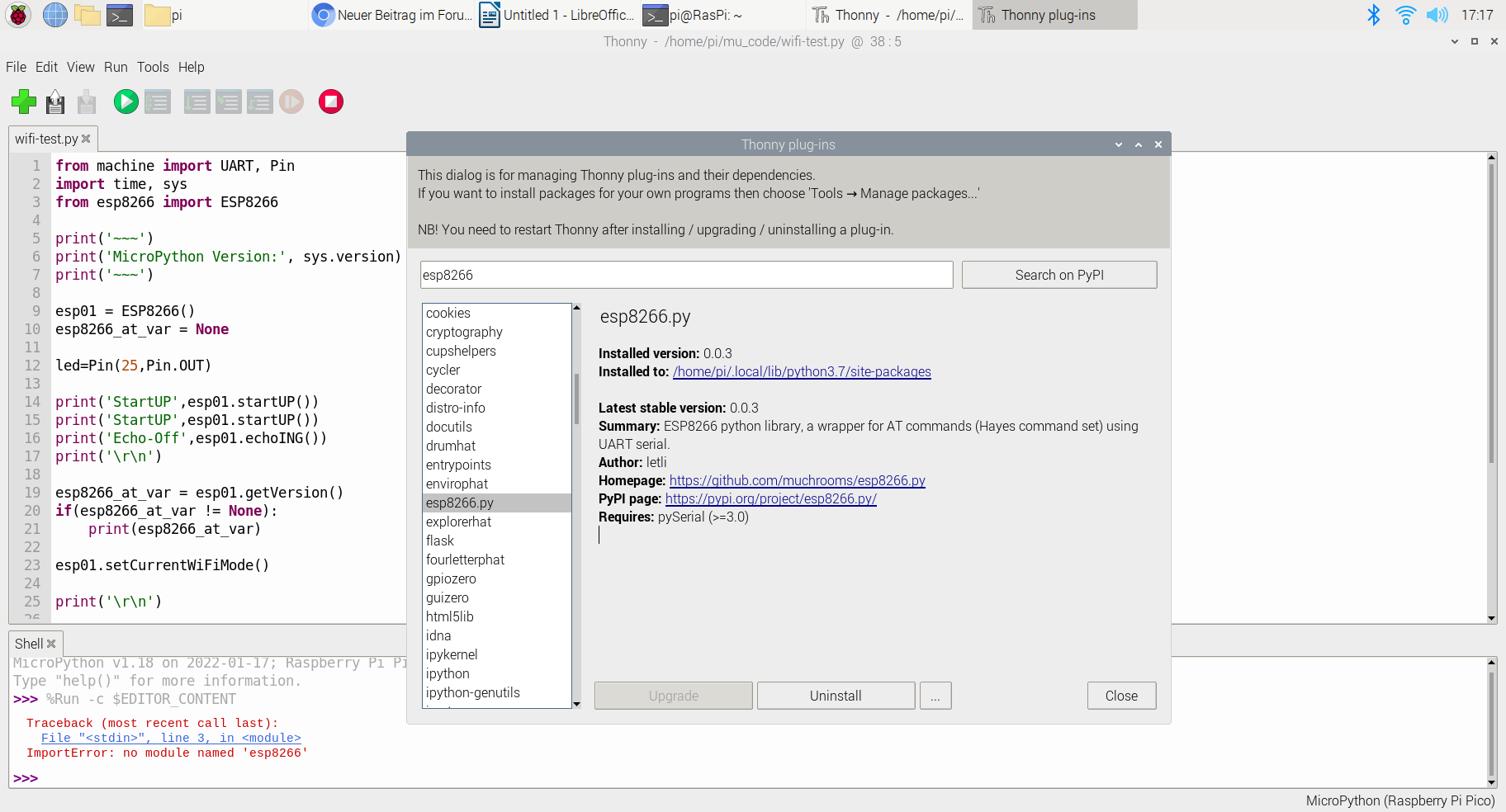This screenshot has height=812, width=1506.
Task: Close the Shell panel tab
Action: (51, 644)
